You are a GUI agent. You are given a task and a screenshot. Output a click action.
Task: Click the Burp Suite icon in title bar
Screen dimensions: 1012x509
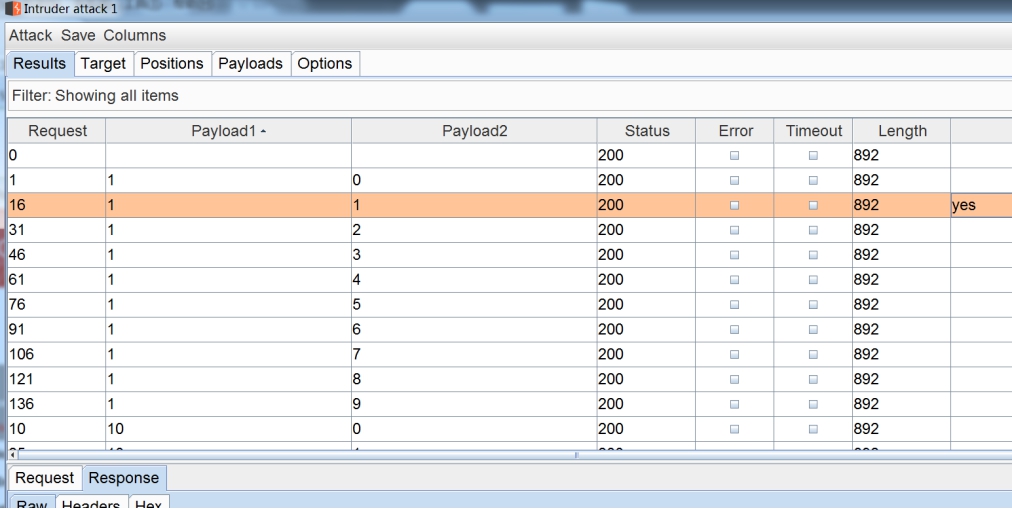(13, 9)
